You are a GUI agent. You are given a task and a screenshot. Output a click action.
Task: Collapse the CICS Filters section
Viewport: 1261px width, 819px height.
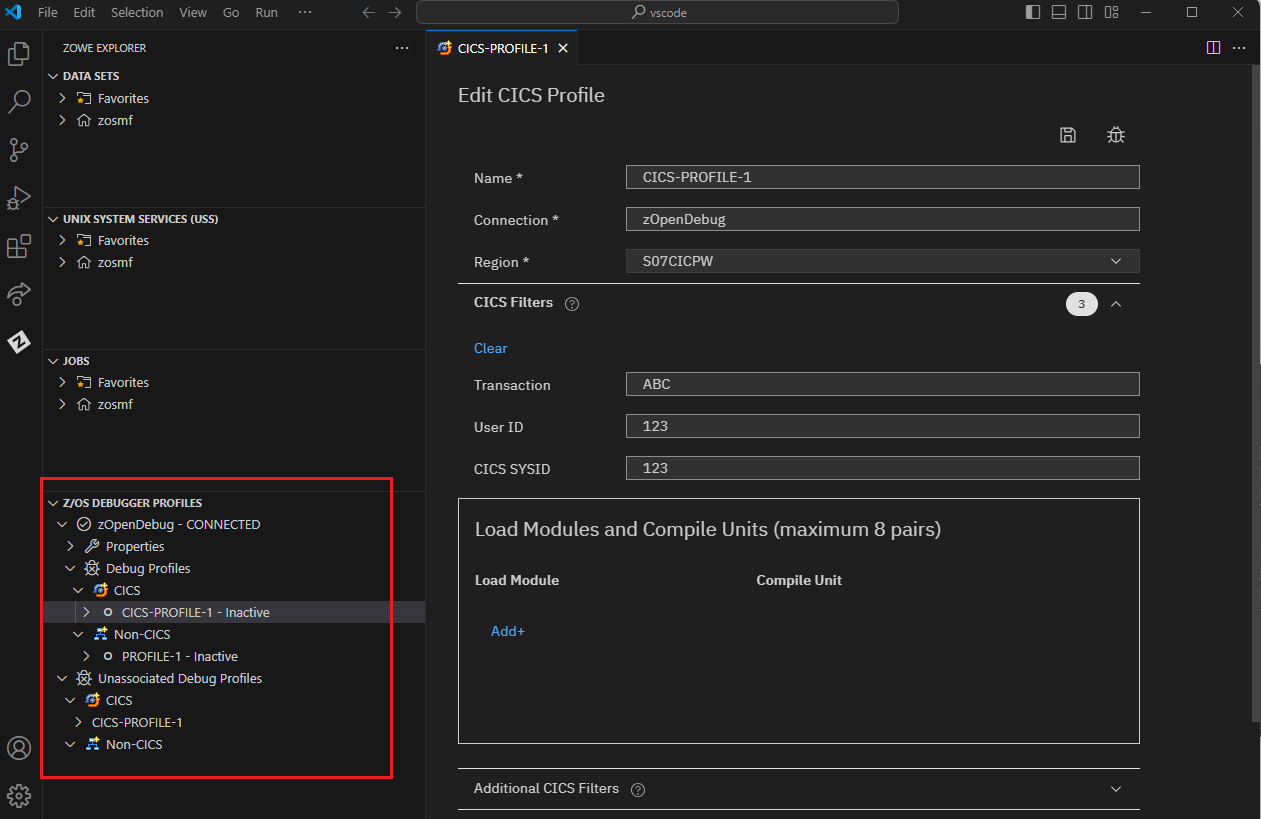(x=1116, y=304)
